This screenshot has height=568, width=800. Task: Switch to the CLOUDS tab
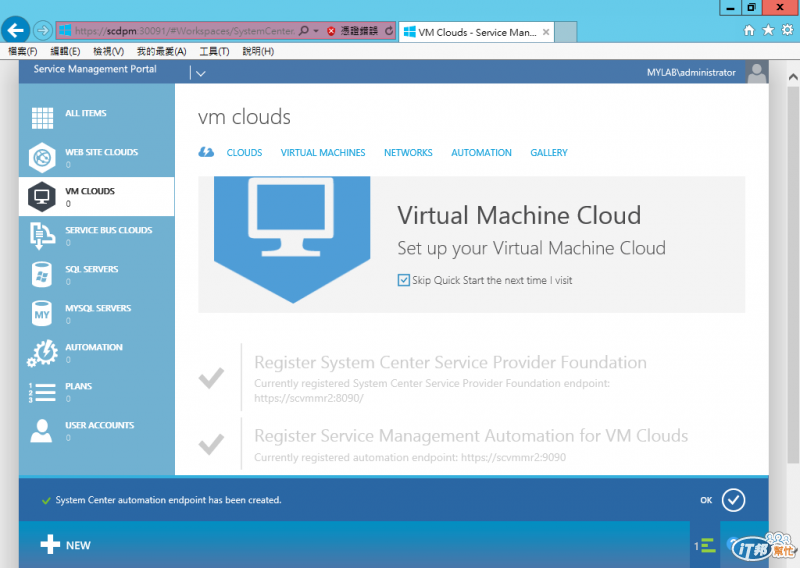pos(244,153)
